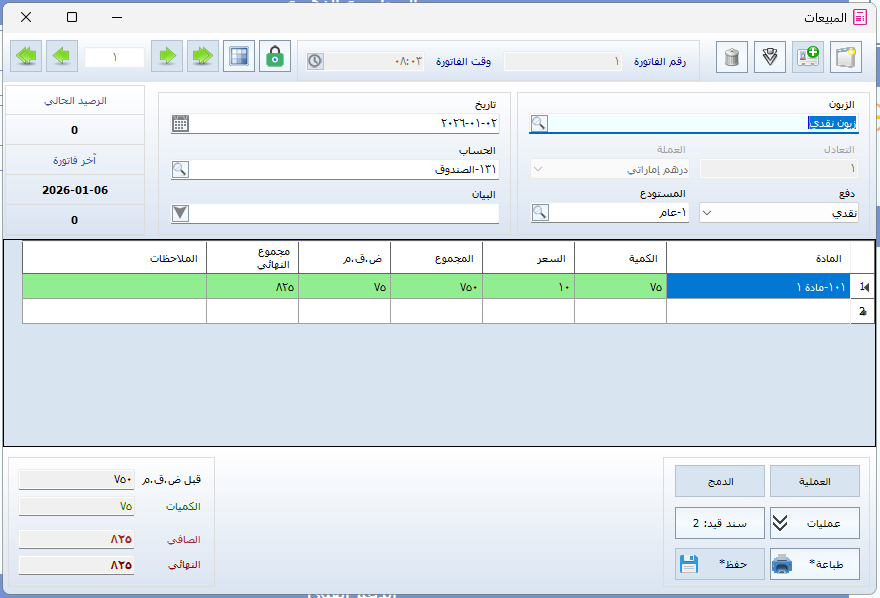The image size is (880, 598).
Task: Open the grid view icon in toolbar
Action: 238,57
